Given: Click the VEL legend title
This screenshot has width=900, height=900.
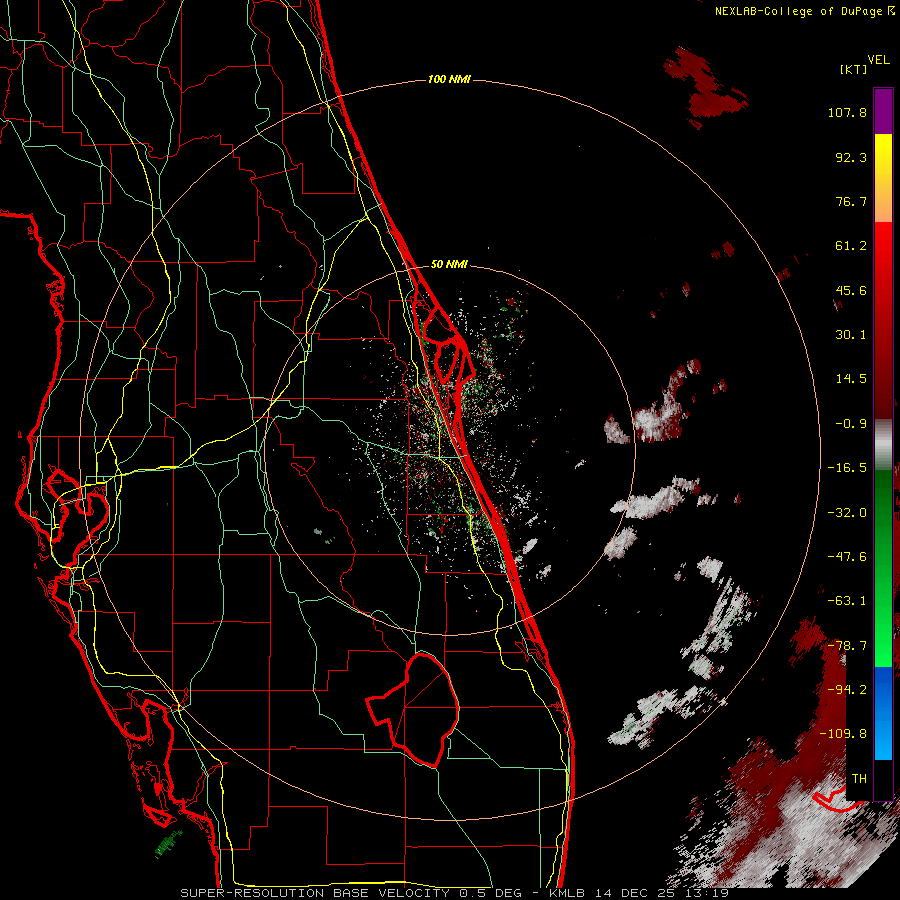Looking at the screenshot, I should tap(878, 60).
